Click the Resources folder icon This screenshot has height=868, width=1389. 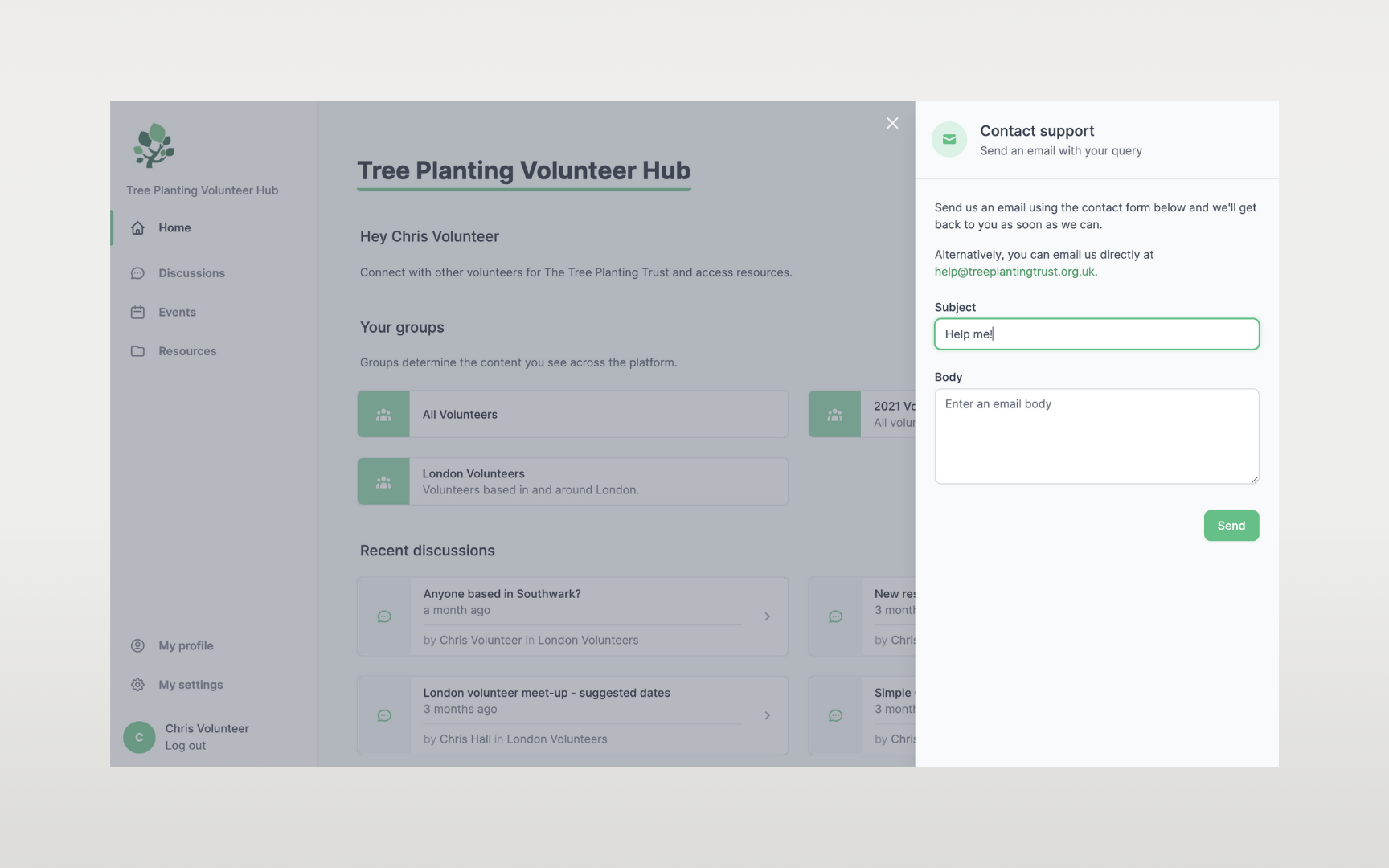137,351
